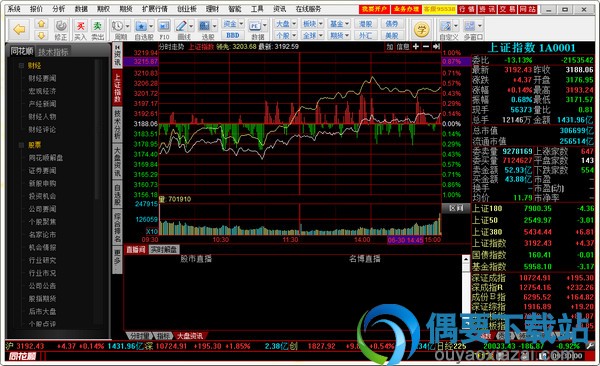The width and height of the screenshot is (600, 366).
Task: Open the 分析 menu
Action: pos(59,8)
